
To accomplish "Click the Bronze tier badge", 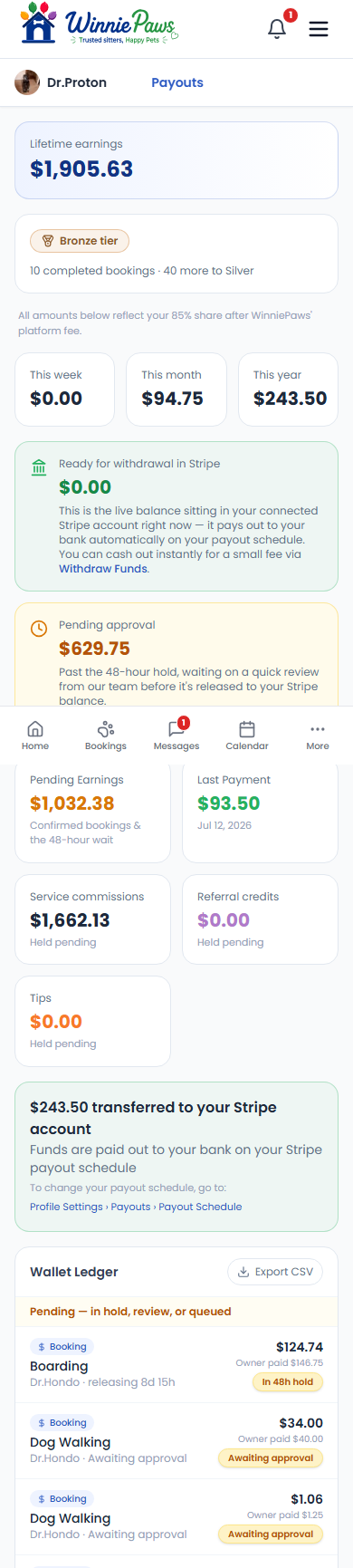I will click(x=80, y=241).
